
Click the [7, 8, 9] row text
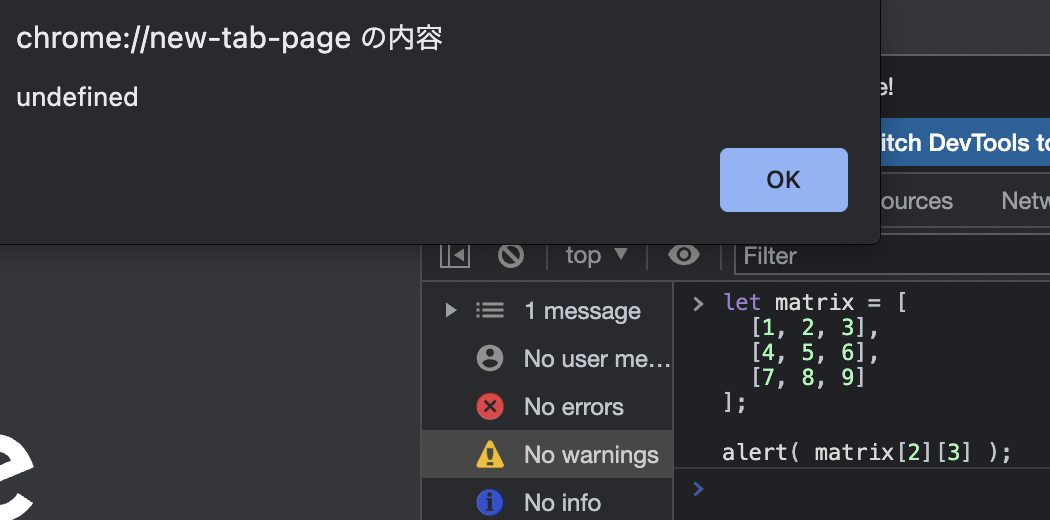tap(808, 378)
